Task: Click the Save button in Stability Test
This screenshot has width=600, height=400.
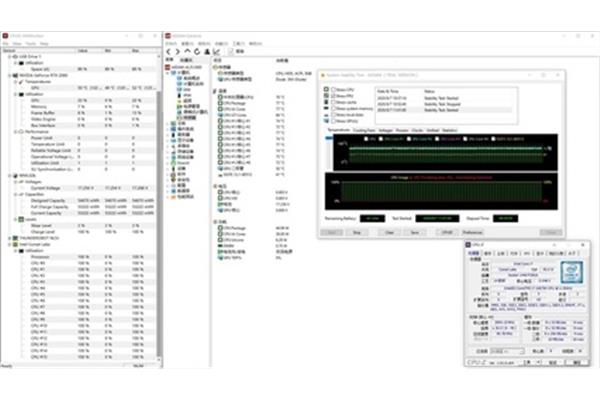Action: coord(414,232)
